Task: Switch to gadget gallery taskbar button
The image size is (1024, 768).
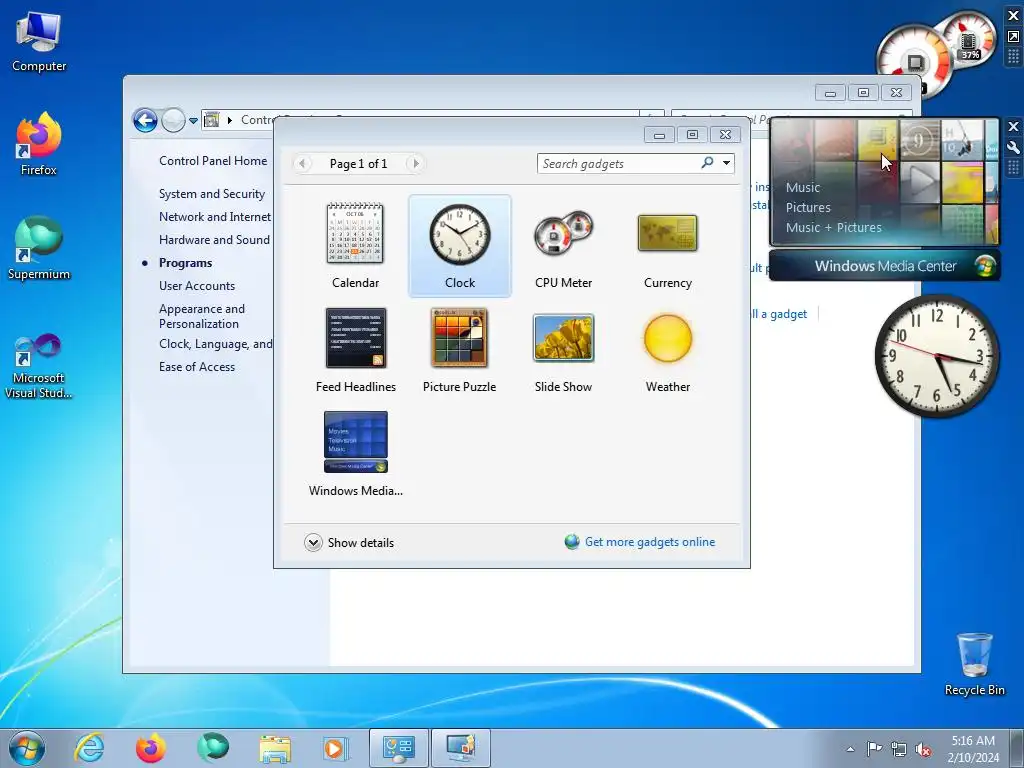Action: [460, 748]
